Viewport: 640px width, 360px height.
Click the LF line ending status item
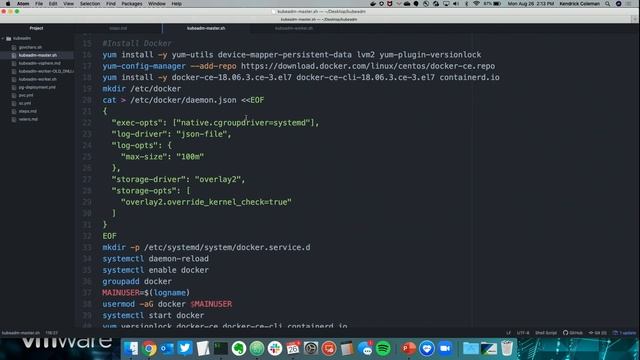pyautogui.click(x=508, y=333)
